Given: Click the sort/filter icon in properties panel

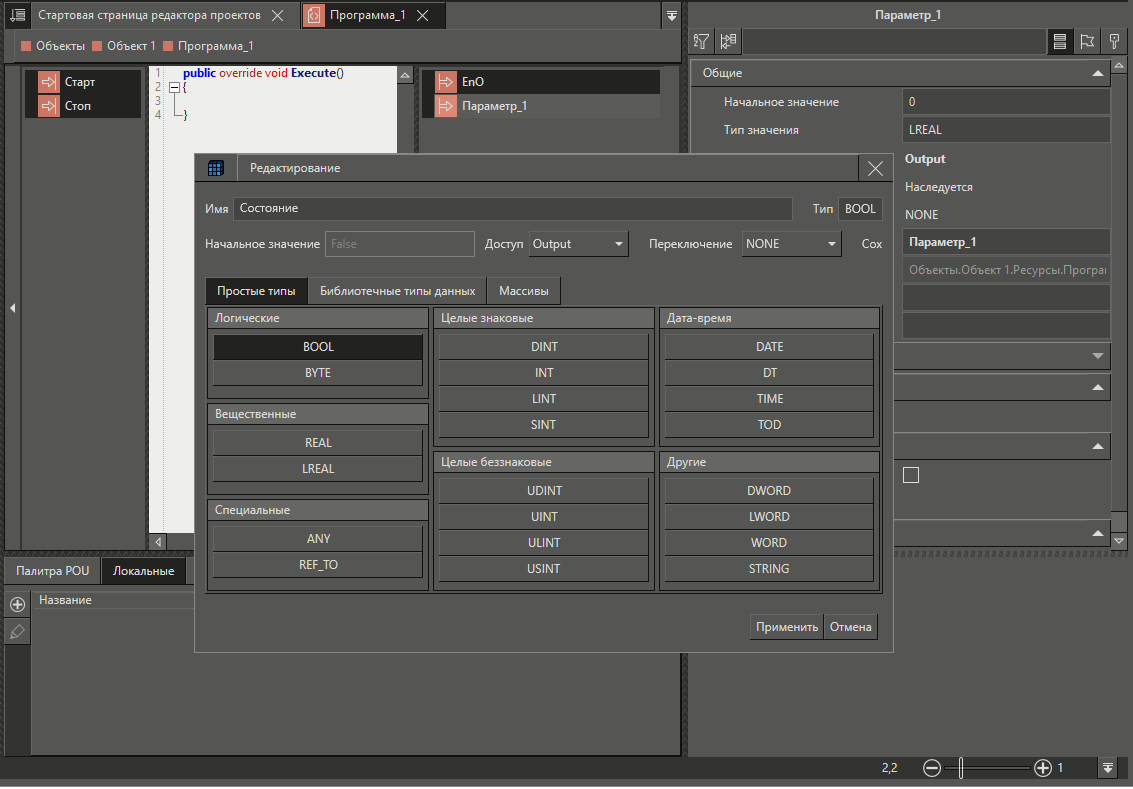Looking at the screenshot, I should pyautogui.click(x=702, y=41).
